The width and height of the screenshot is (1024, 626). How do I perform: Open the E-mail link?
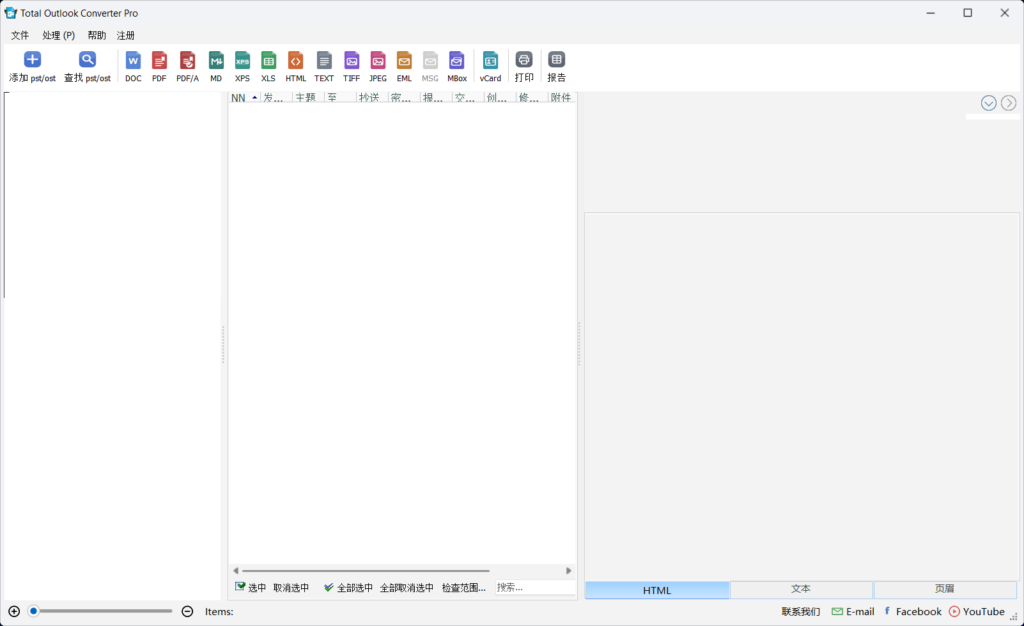[853, 612]
